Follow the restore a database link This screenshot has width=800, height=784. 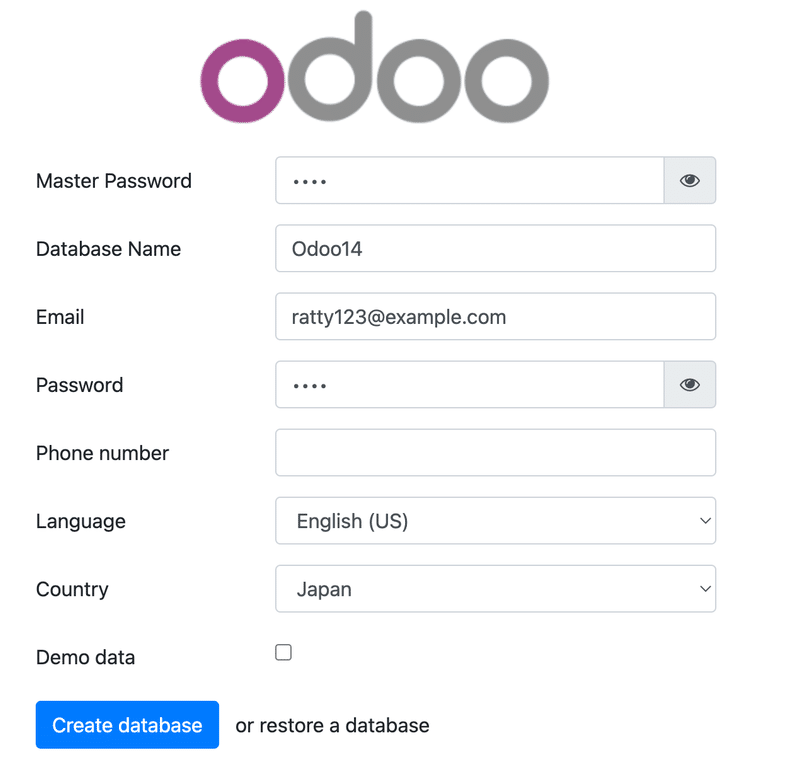pos(344,725)
